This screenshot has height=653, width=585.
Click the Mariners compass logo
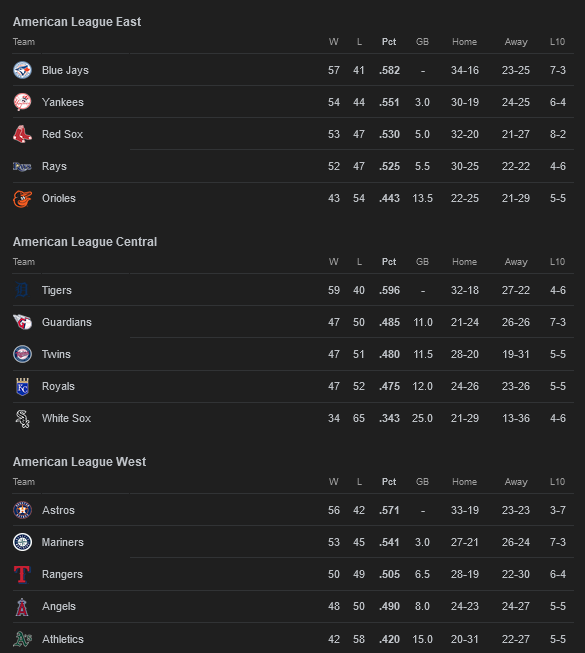[22, 542]
